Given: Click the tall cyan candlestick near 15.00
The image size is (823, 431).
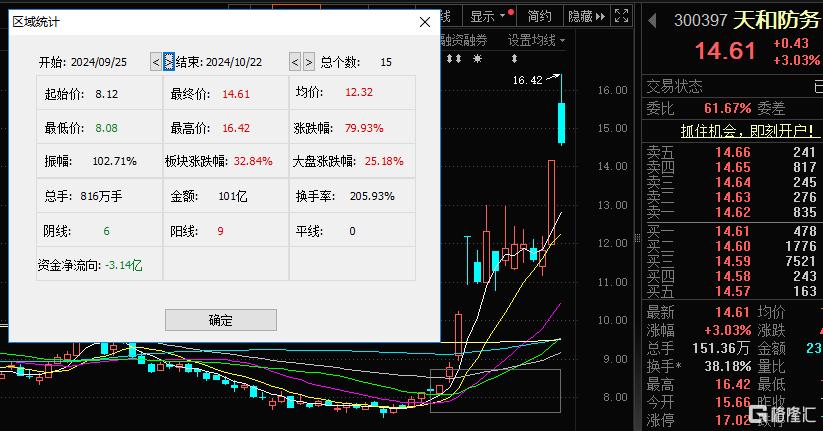Looking at the screenshot, I should tap(561, 123).
